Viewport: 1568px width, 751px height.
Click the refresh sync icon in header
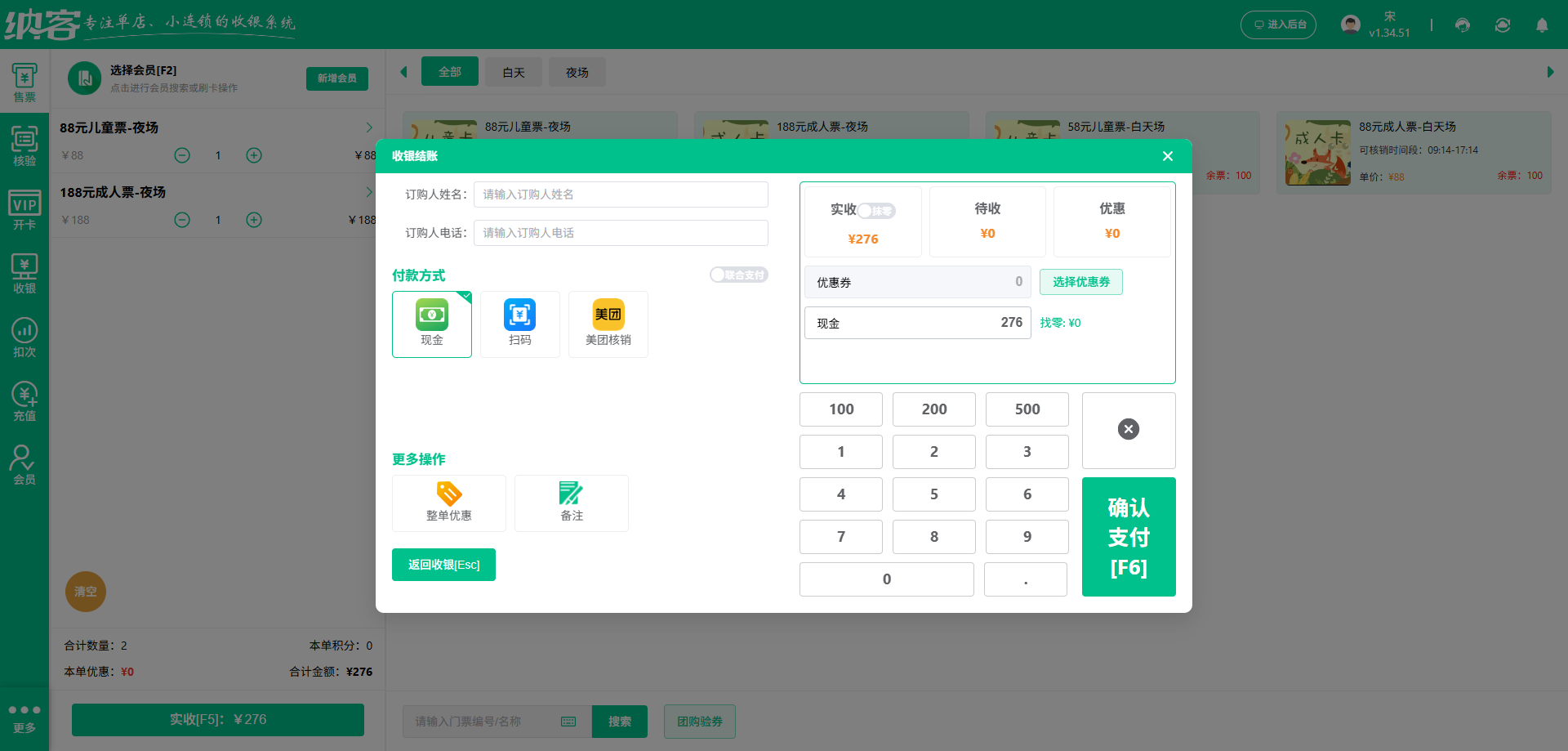pos(1503,25)
